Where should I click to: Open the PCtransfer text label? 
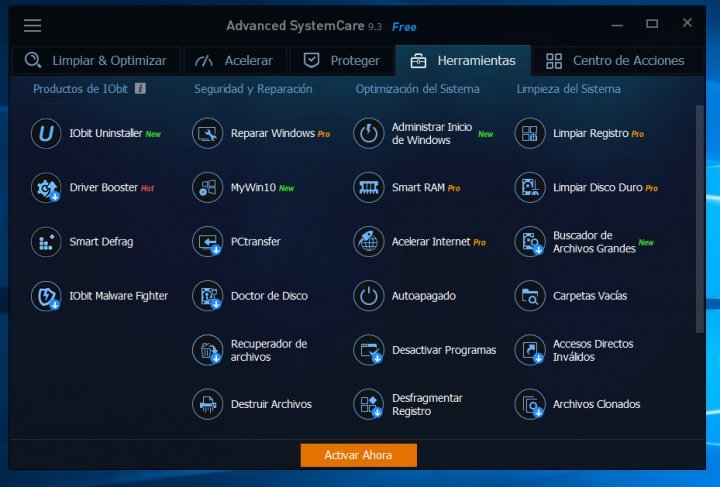(255, 242)
